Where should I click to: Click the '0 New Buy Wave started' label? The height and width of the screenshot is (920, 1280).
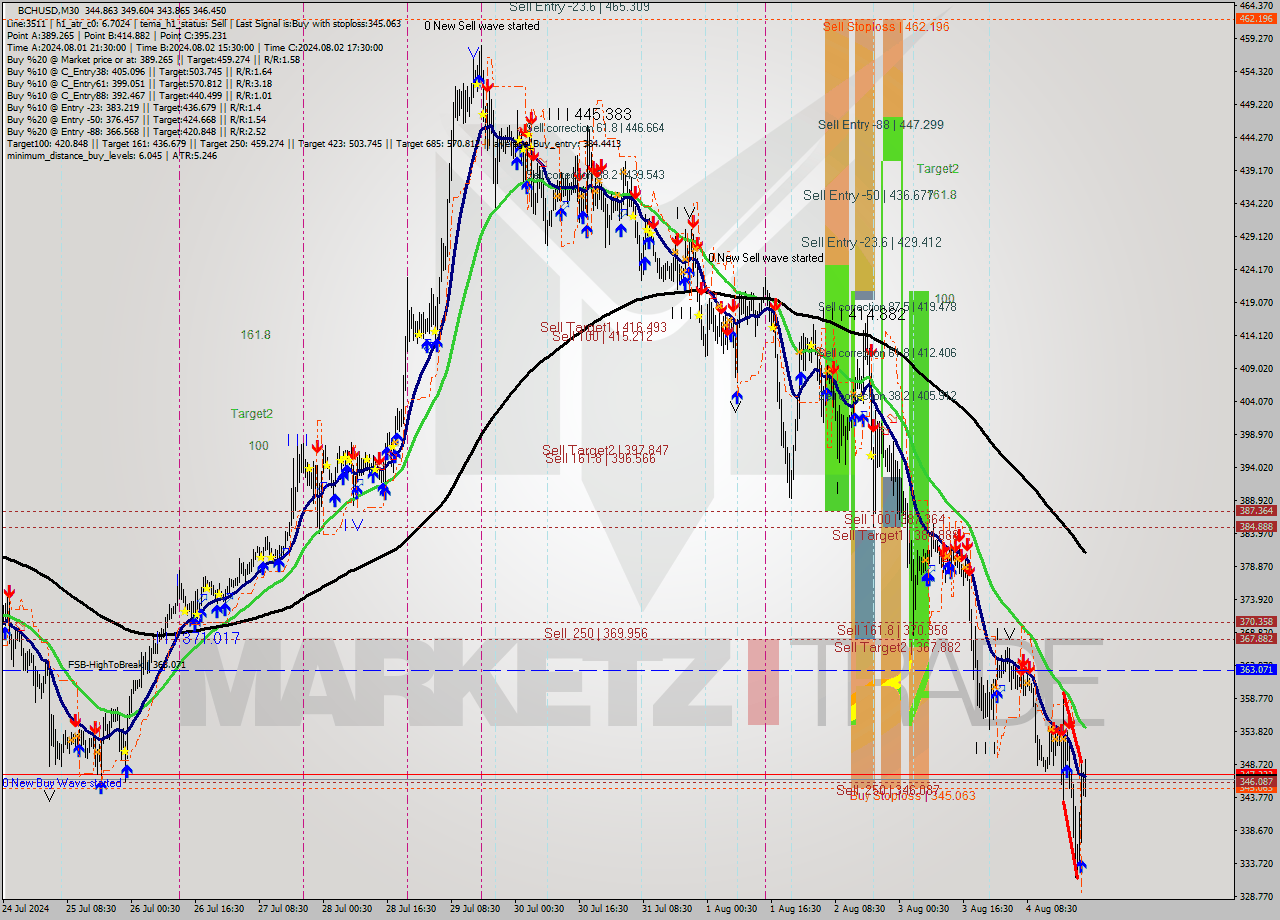(x=61, y=783)
